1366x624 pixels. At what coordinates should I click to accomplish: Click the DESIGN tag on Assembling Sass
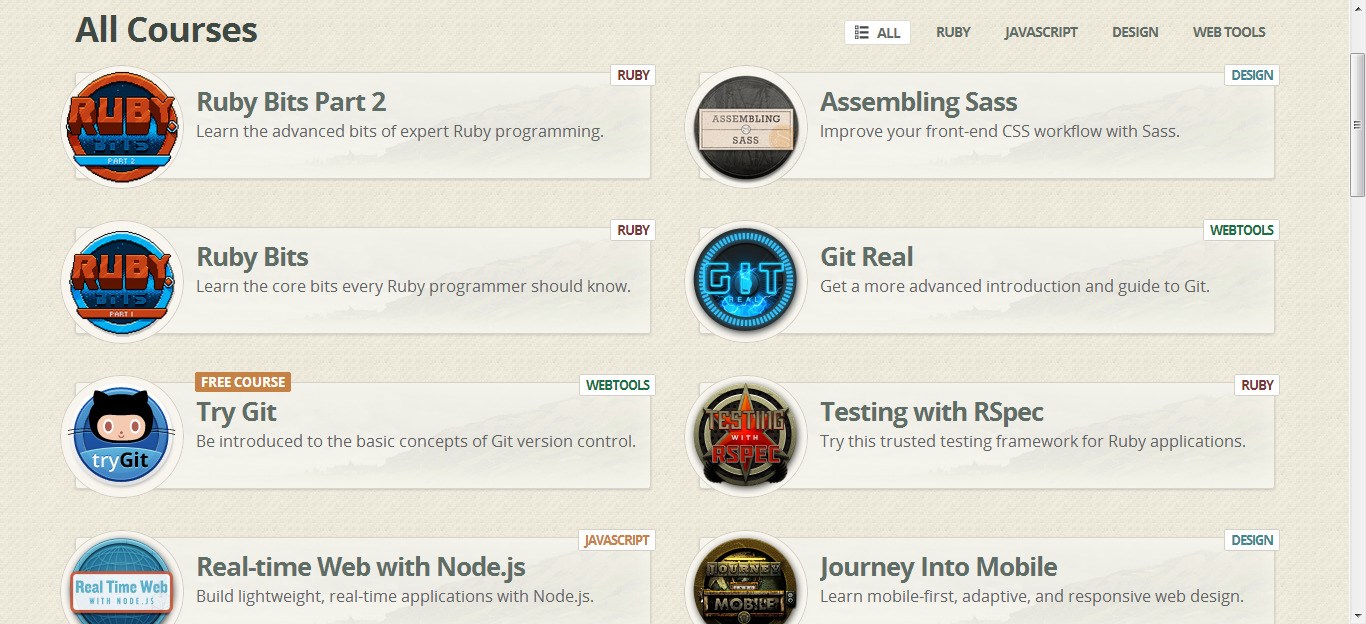tap(1251, 75)
